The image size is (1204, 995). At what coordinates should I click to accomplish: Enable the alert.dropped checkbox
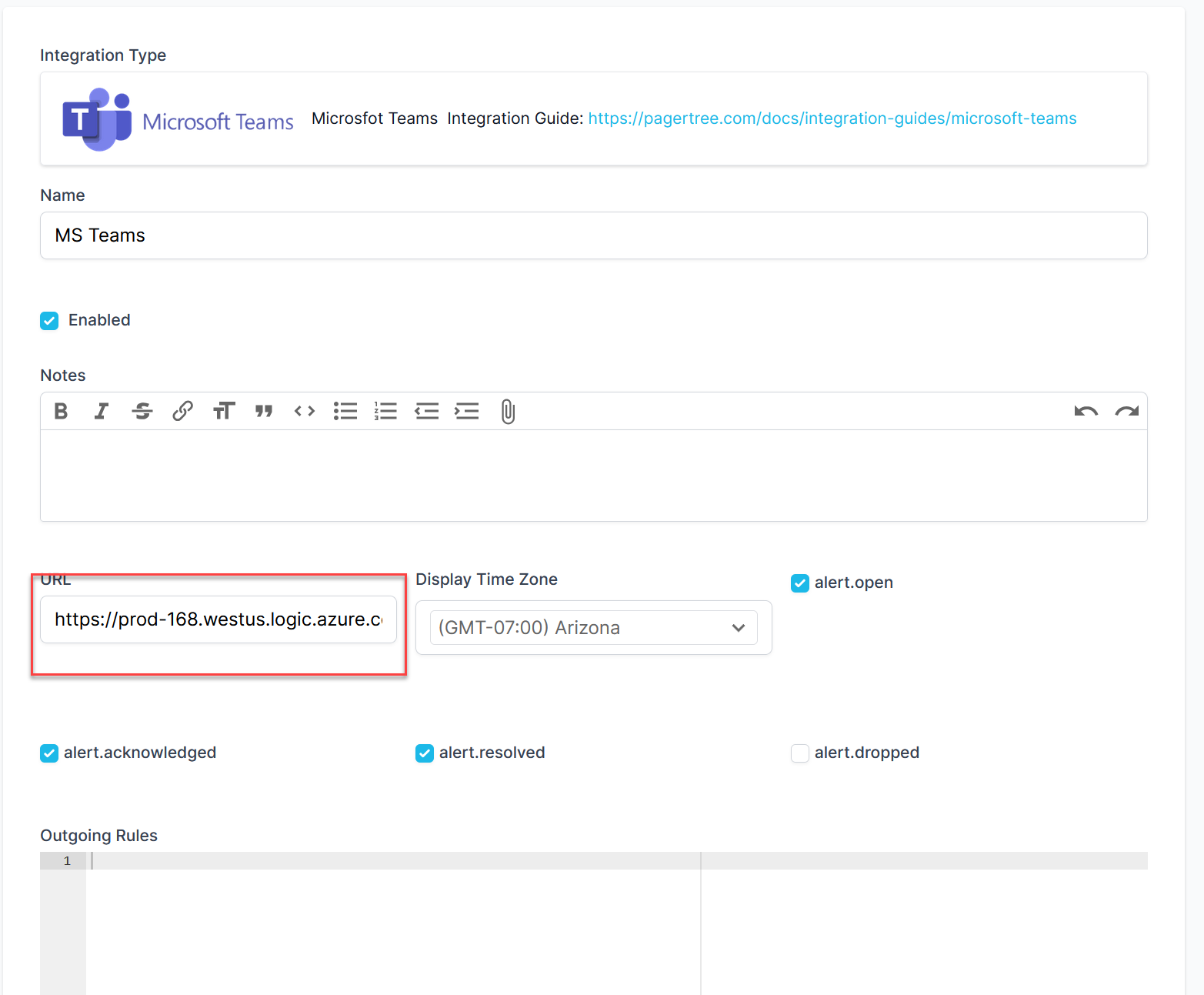point(800,753)
